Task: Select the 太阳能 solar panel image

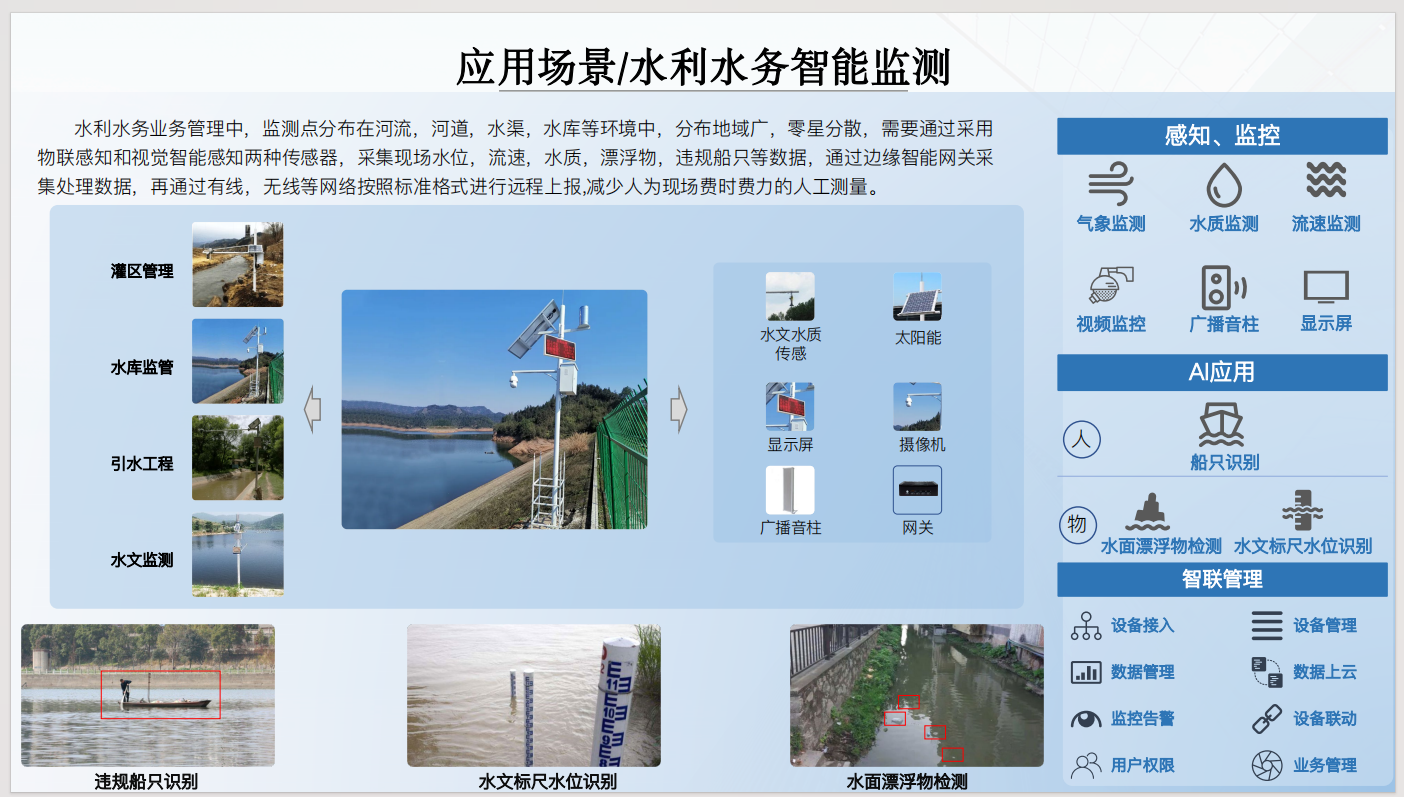Action: (x=917, y=296)
